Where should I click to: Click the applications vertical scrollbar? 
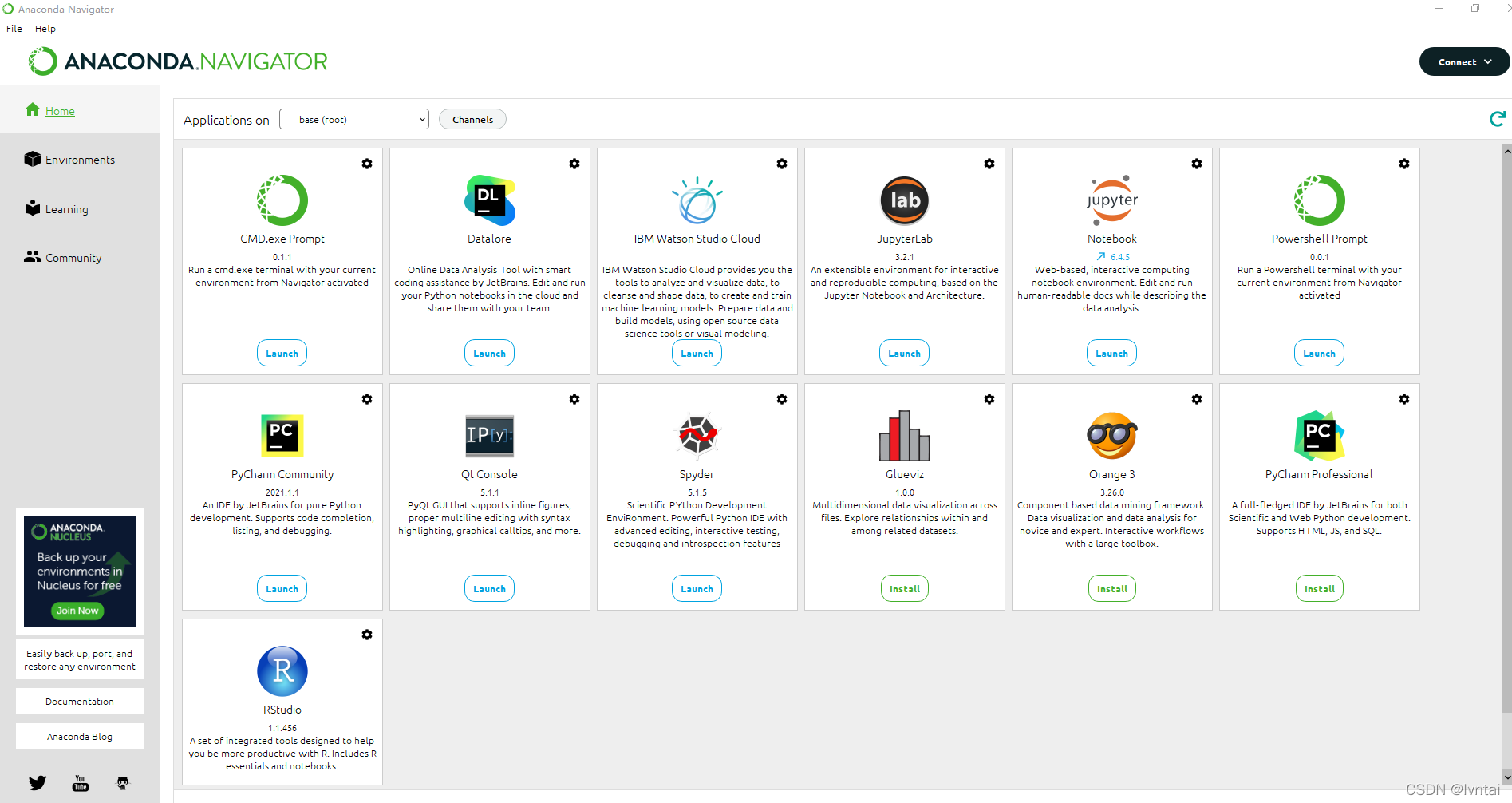click(1506, 435)
